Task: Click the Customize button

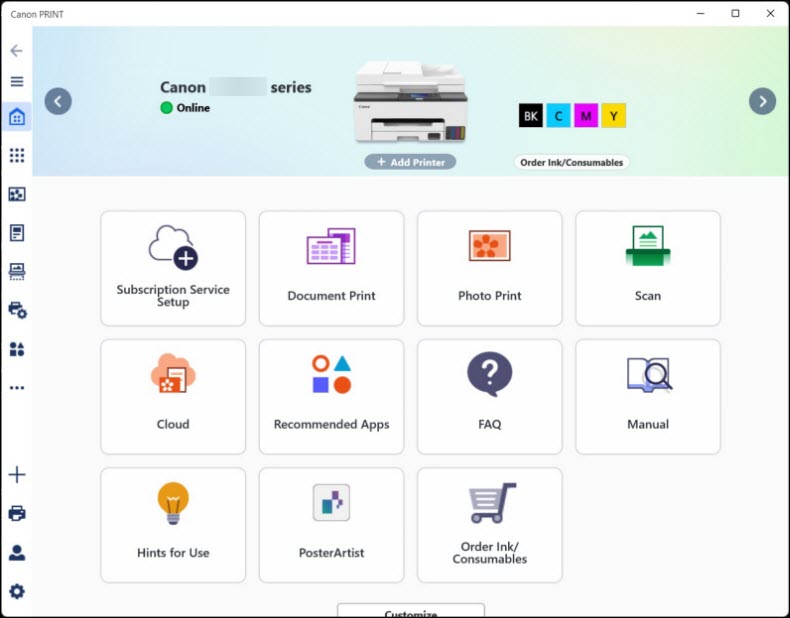Action: [410, 611]
